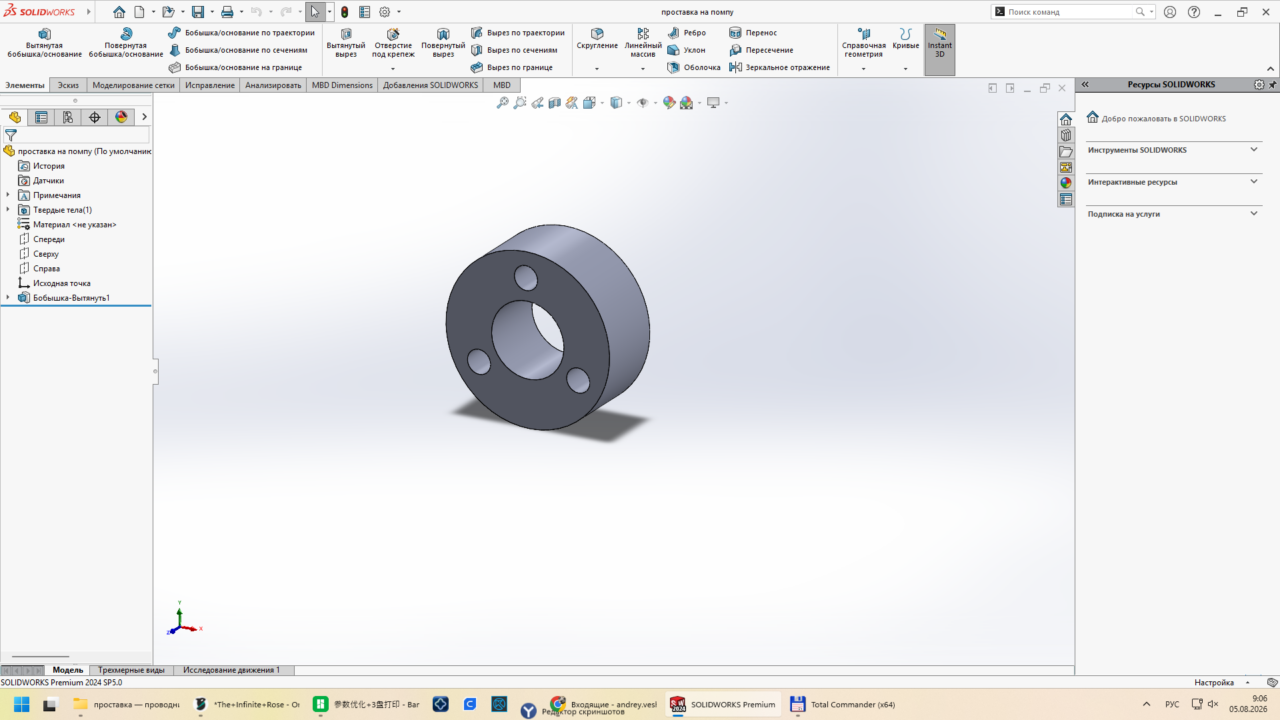Add a Ребро rib feature

click(x=687, y=33)
